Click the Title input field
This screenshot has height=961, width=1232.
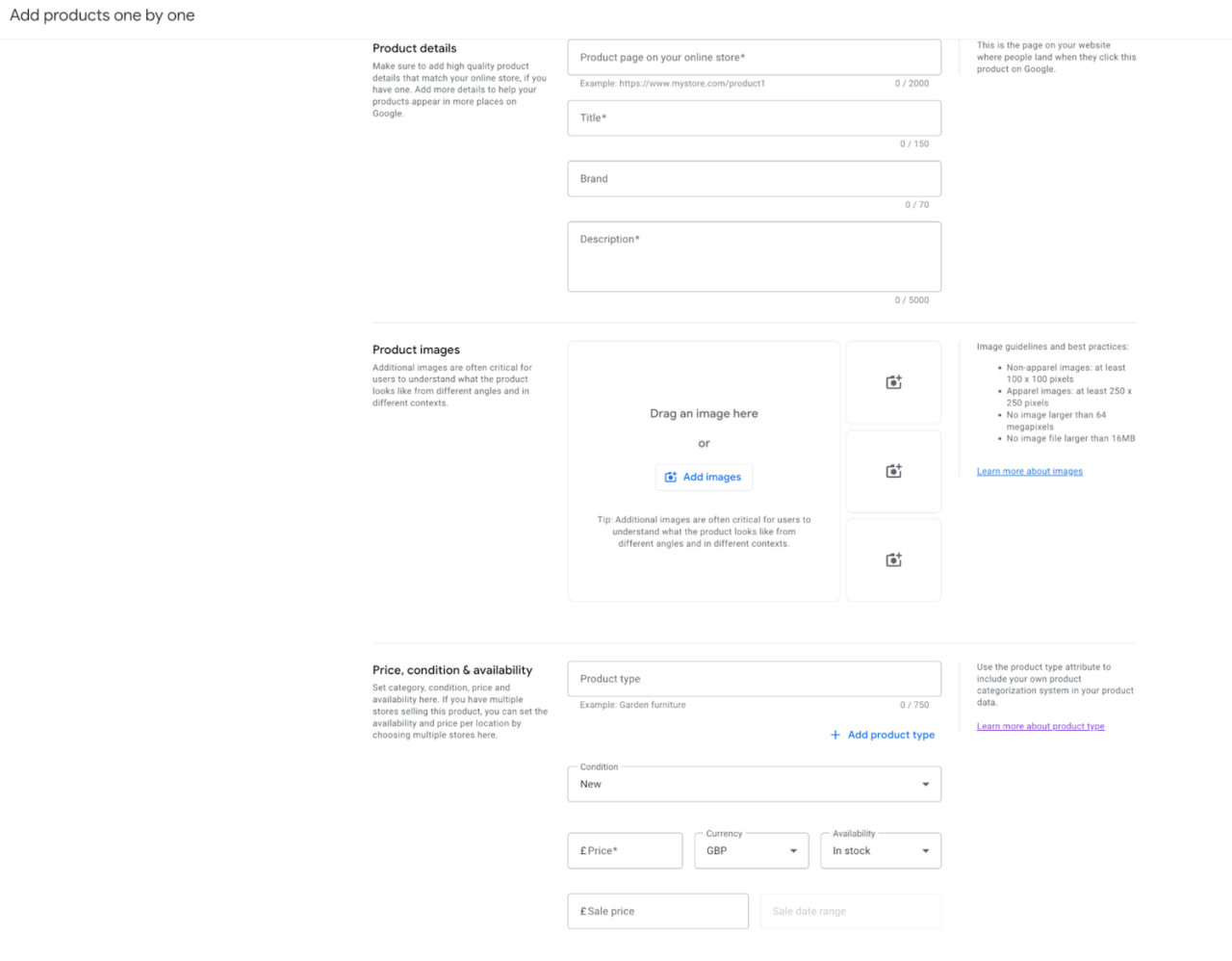click(x=754, y=117)
